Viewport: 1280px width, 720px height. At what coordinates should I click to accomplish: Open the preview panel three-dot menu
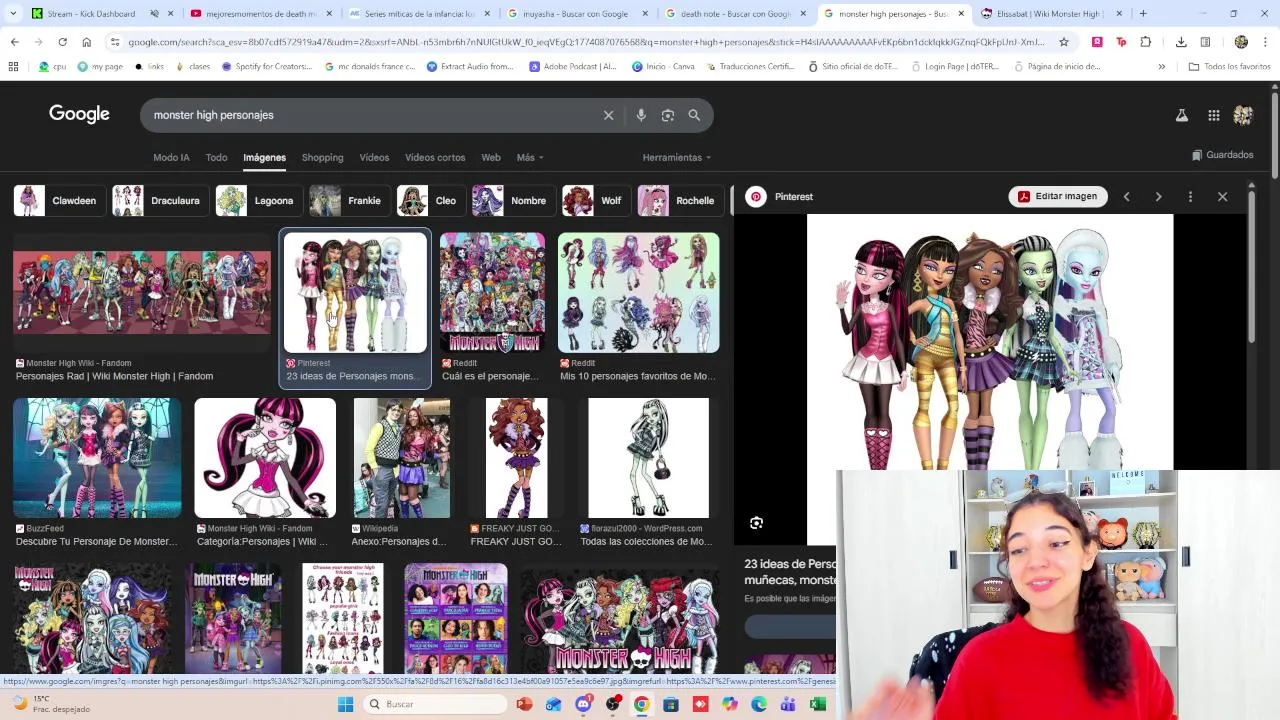click(1190, 197)
